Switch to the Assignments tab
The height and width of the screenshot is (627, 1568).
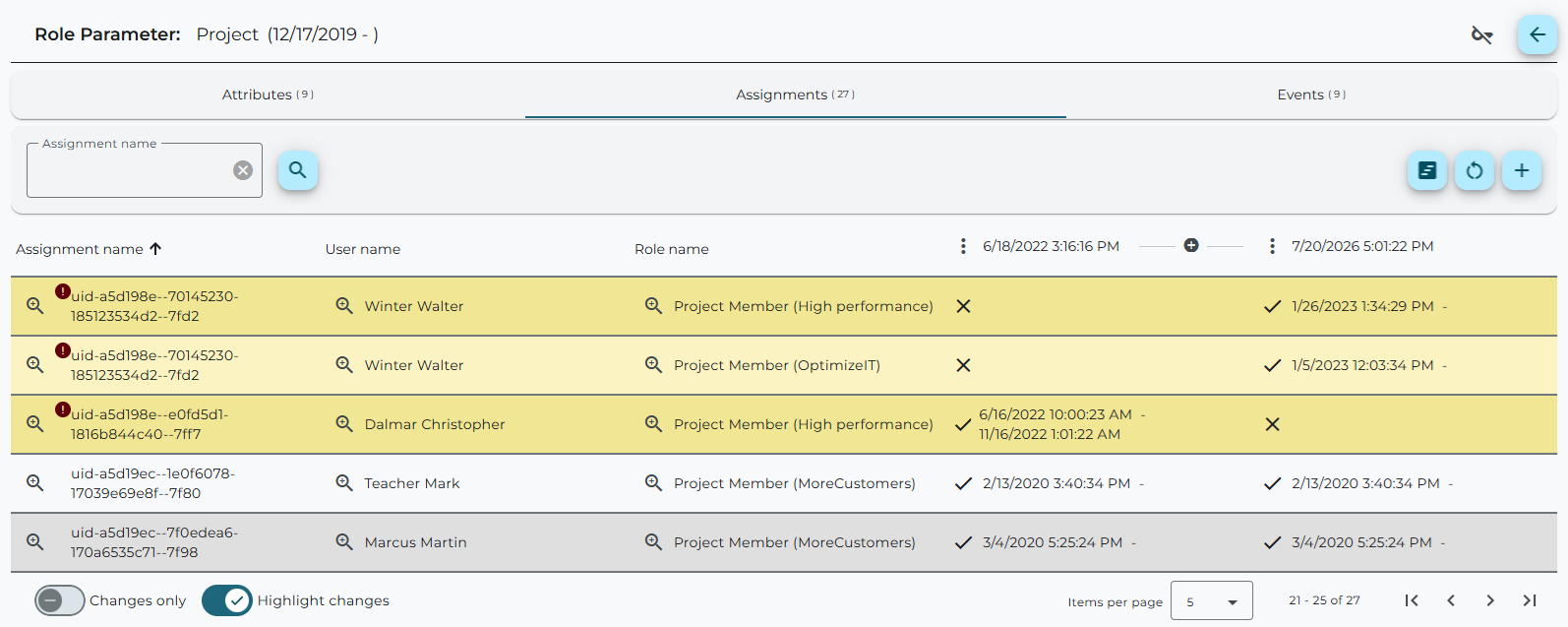[795, 94]
